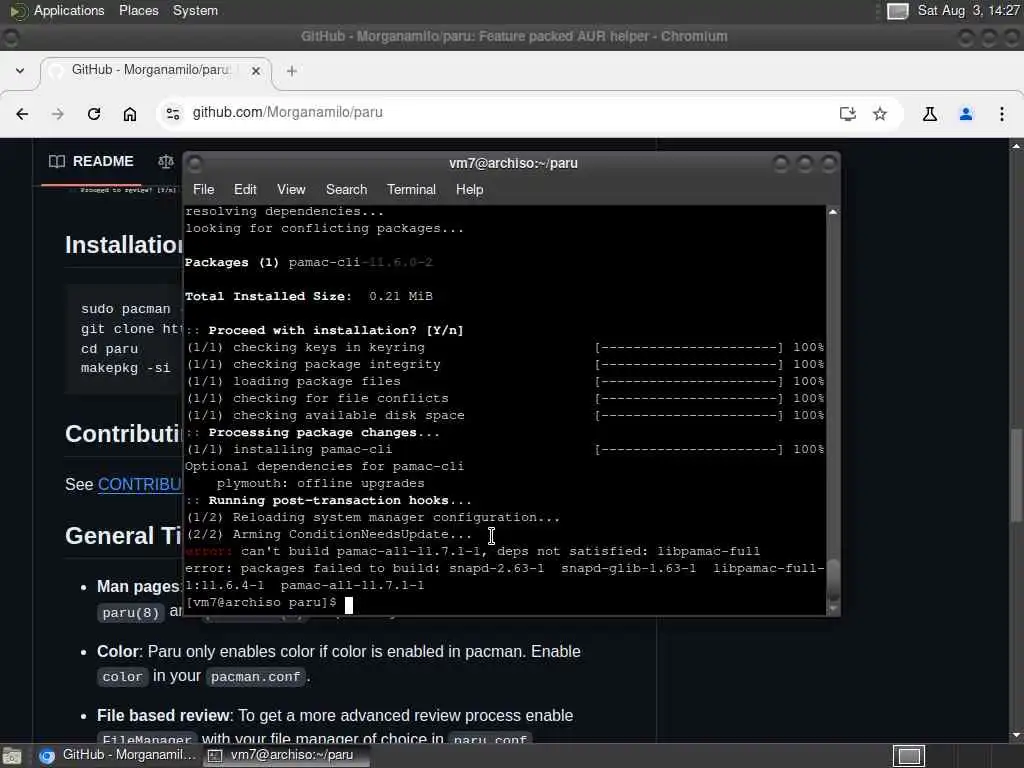Screen dimensions: 1024x768
Task: Expand the tab search dropdown
Action: click(x=20, y=71)
